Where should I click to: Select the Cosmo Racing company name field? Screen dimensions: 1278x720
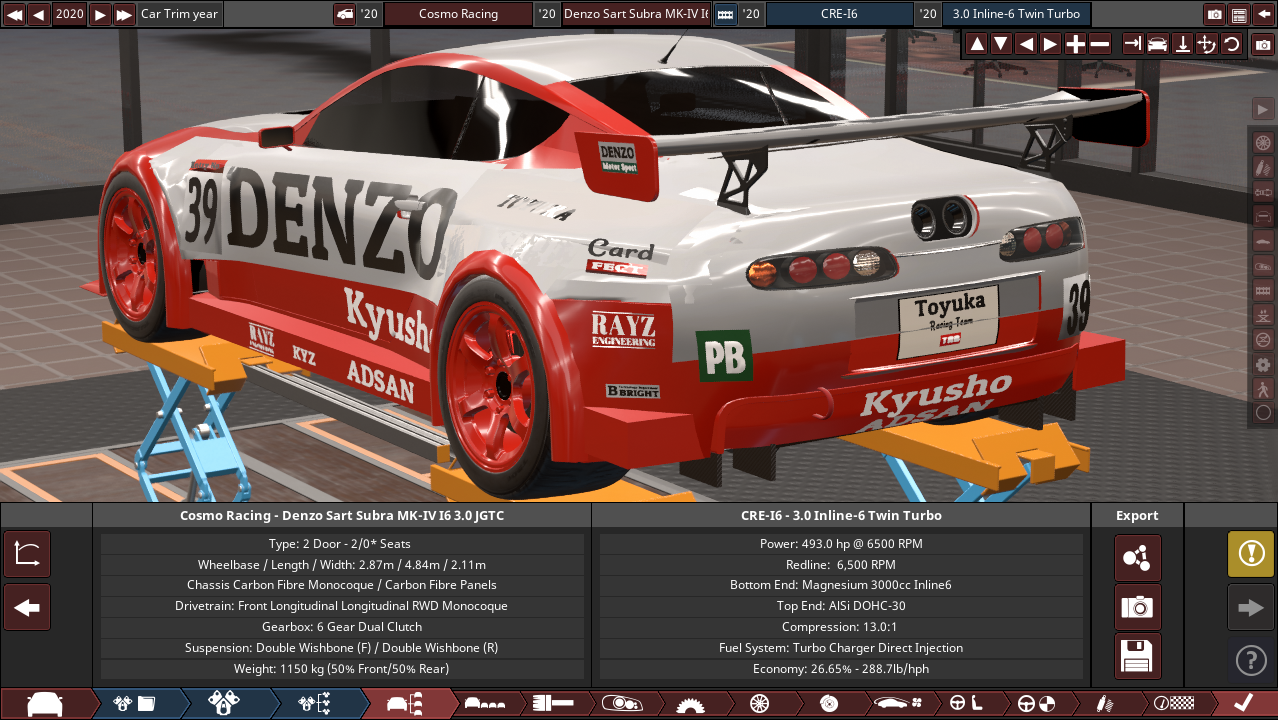click(458, 14)
